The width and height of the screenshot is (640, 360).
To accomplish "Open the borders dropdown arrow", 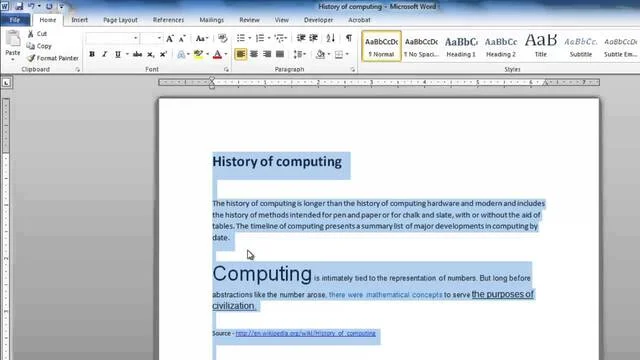I will (347, 54).
